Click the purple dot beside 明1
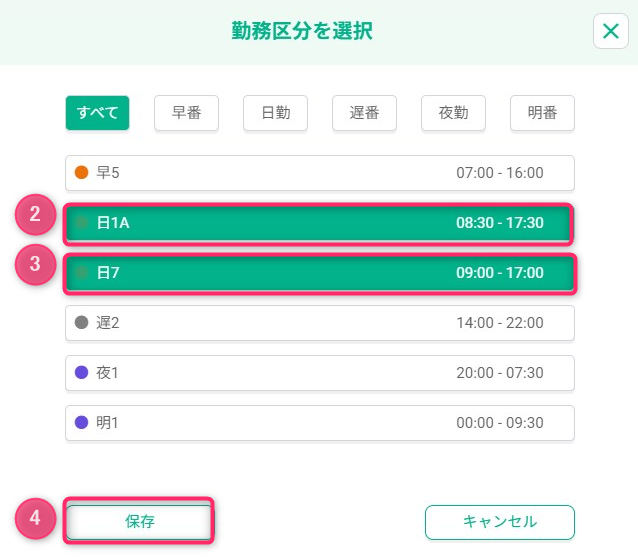Viewport: 638px width, 558px height. pos(82,423)
